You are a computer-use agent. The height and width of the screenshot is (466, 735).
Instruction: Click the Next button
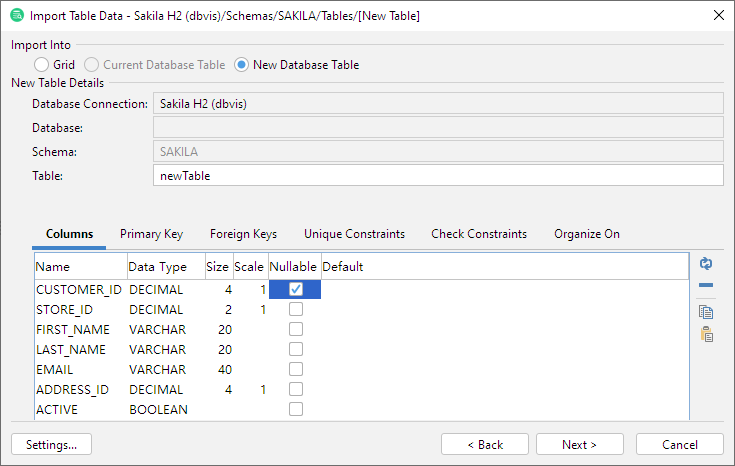coord(579,444)
